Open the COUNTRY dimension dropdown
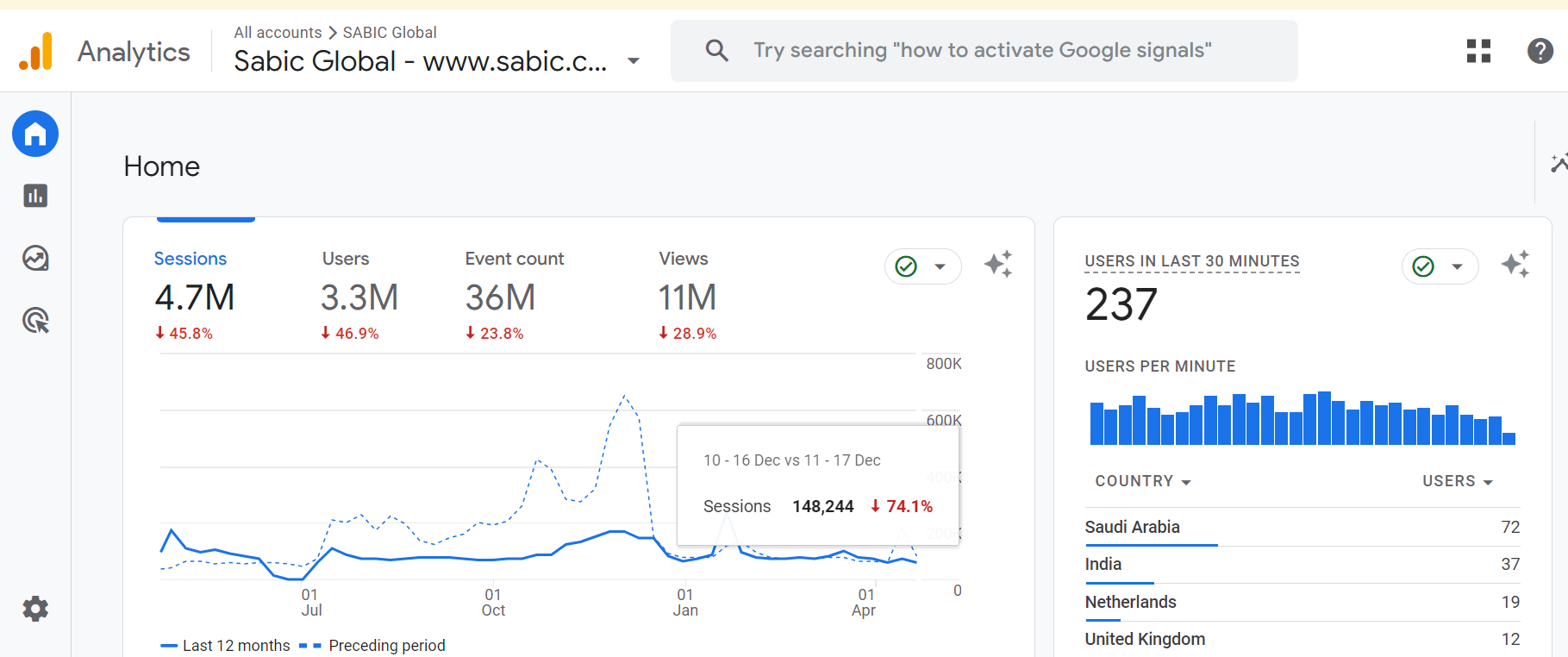 coord(1143,481)
